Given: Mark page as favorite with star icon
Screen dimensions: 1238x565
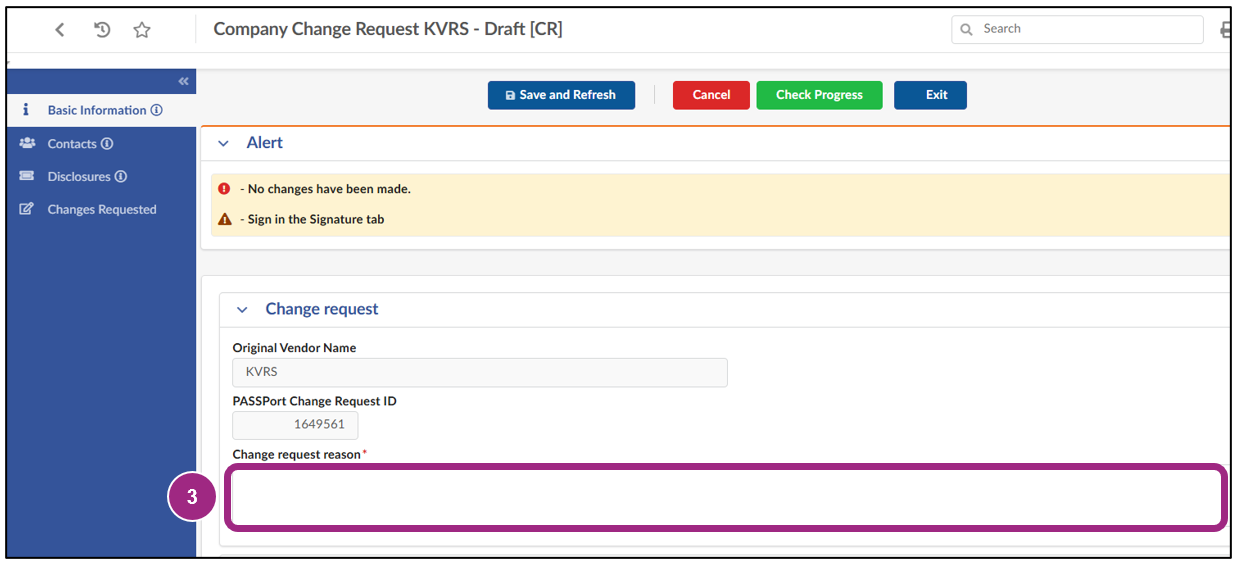Looking at the screenshot, I should tap(142, 30).
